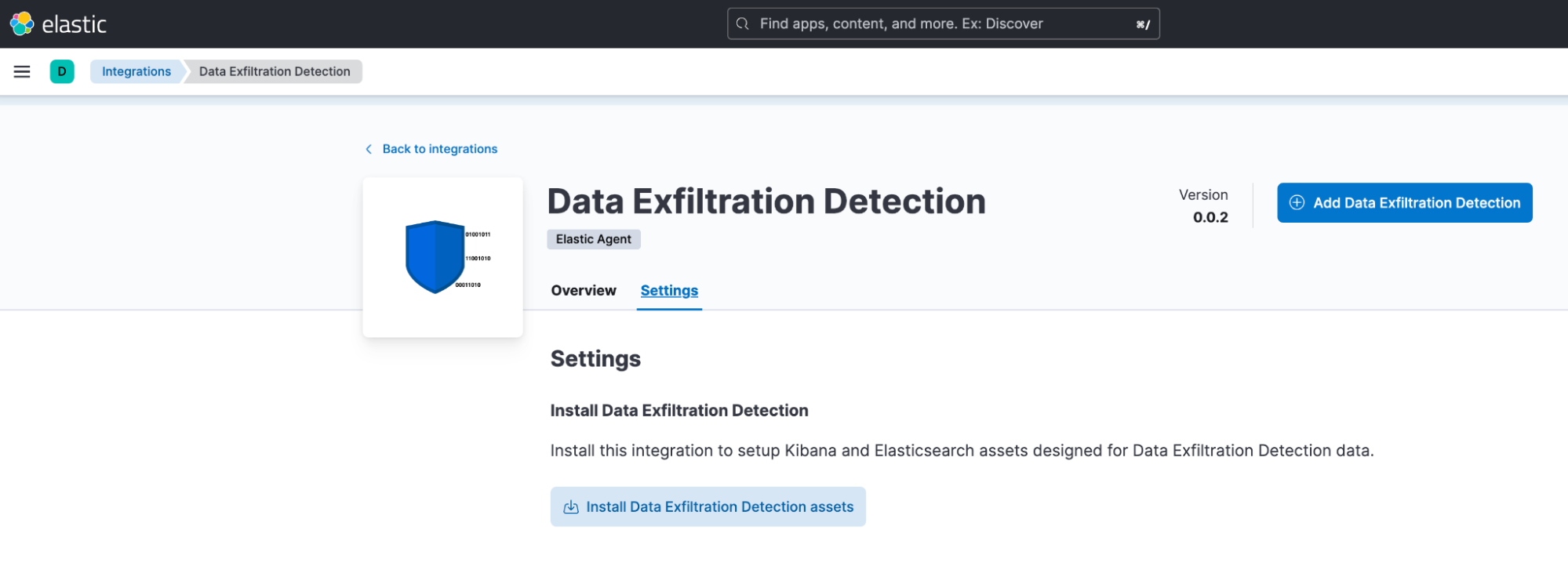
Task: Click Back to integrations link
Action: [x=440, y=149]
